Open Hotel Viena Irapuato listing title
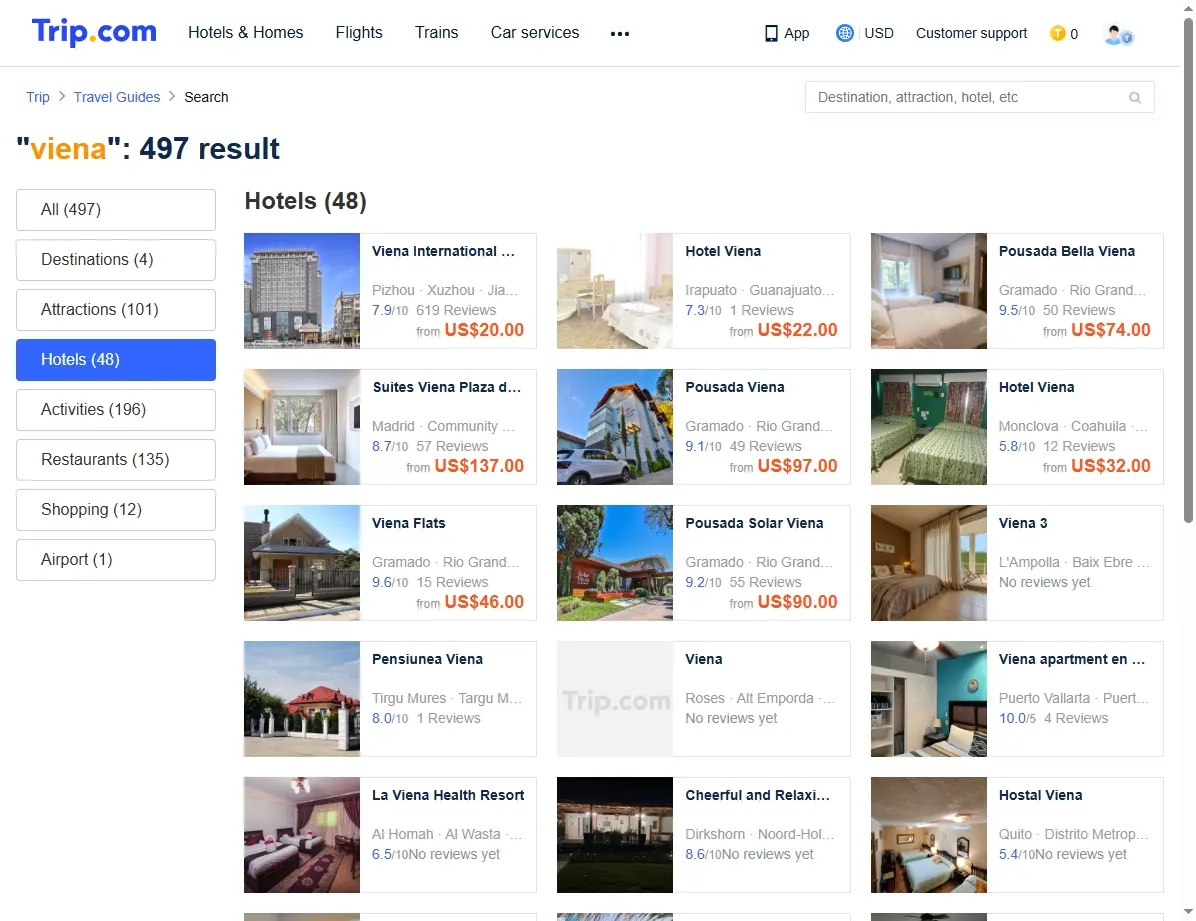This screenshot has height=921, width=1196. click(x=723, y=251)
